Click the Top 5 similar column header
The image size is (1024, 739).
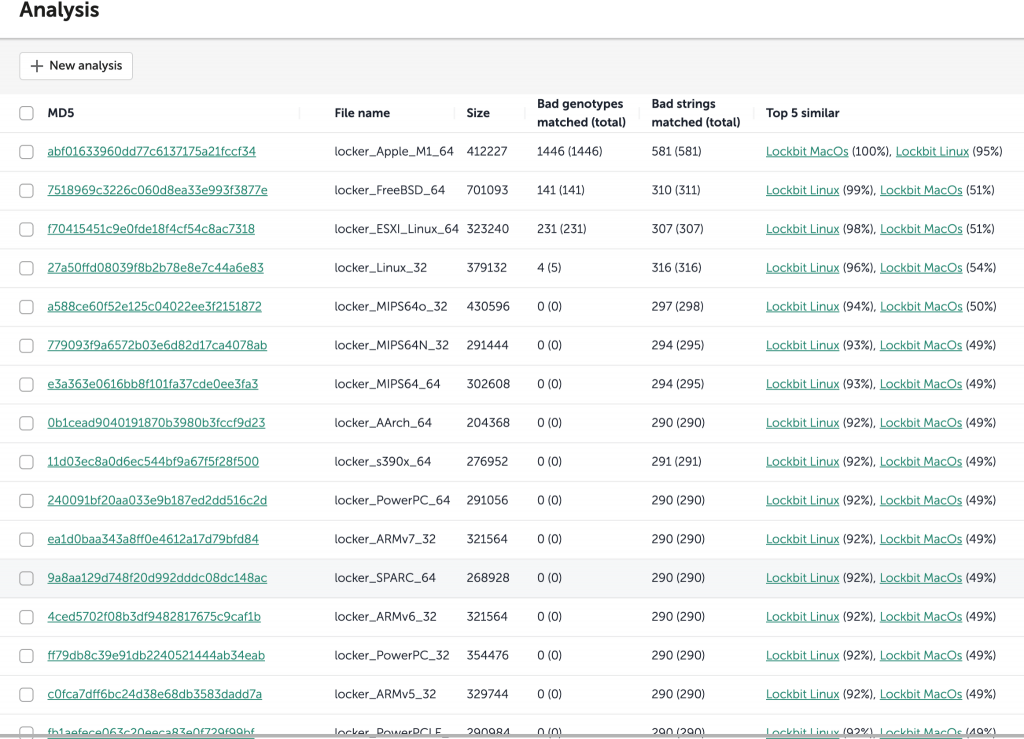(x=803, y=113)
